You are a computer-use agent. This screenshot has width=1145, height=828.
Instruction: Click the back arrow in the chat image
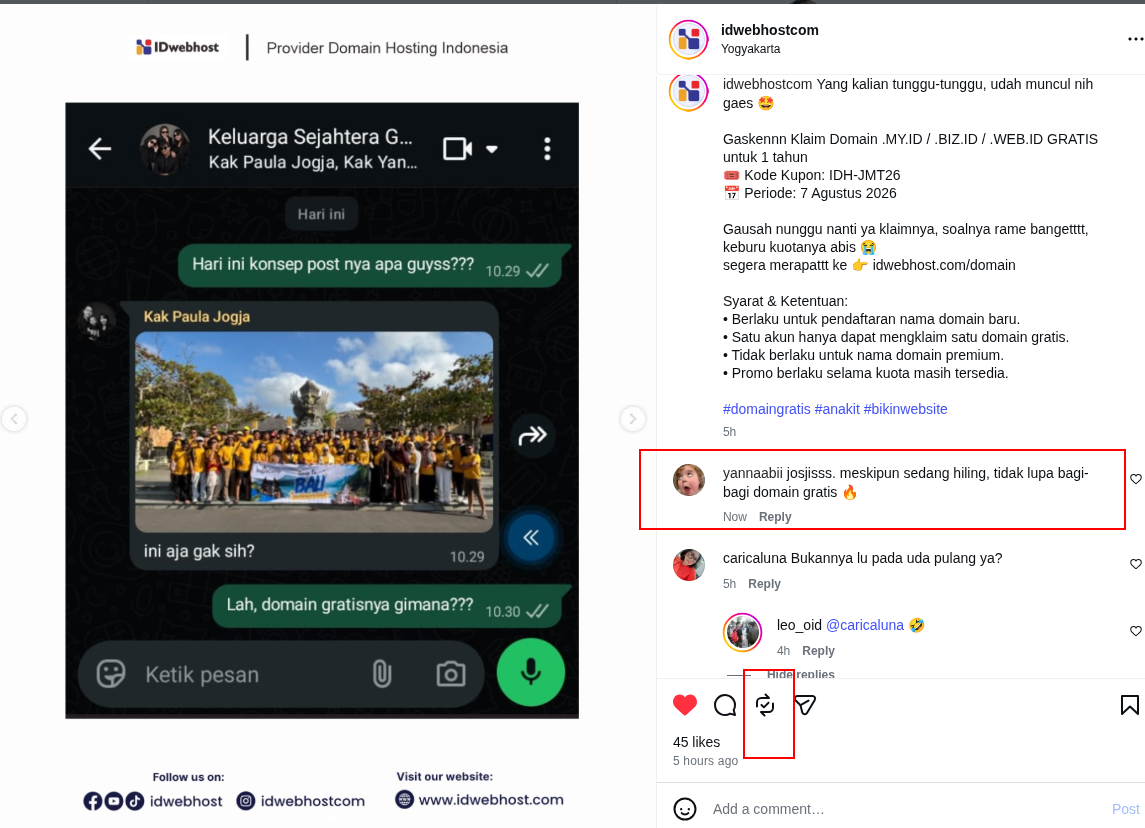(x=100, y=149)
